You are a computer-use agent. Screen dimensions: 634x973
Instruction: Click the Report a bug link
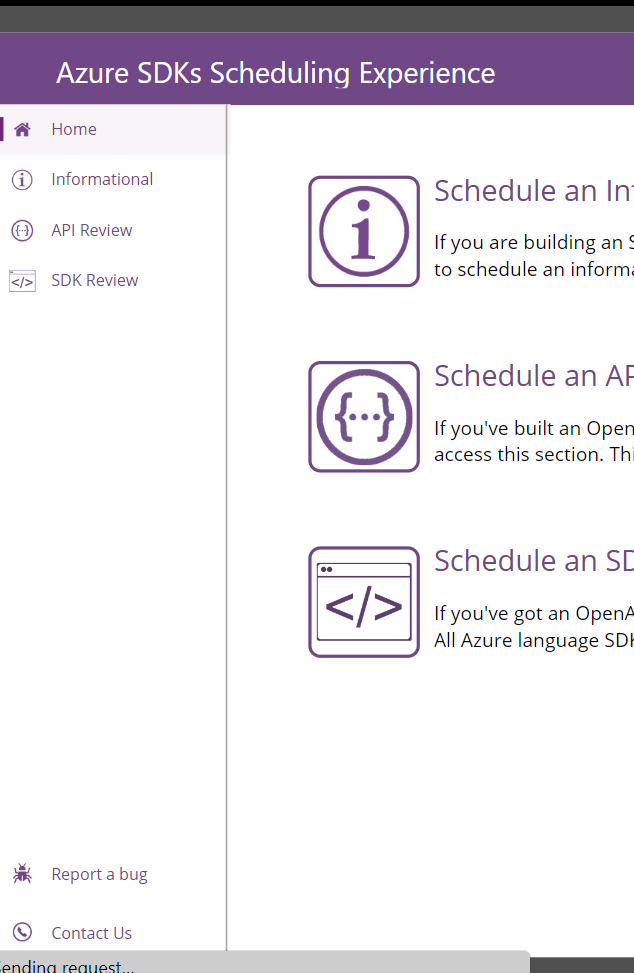[x=99, y=873]
